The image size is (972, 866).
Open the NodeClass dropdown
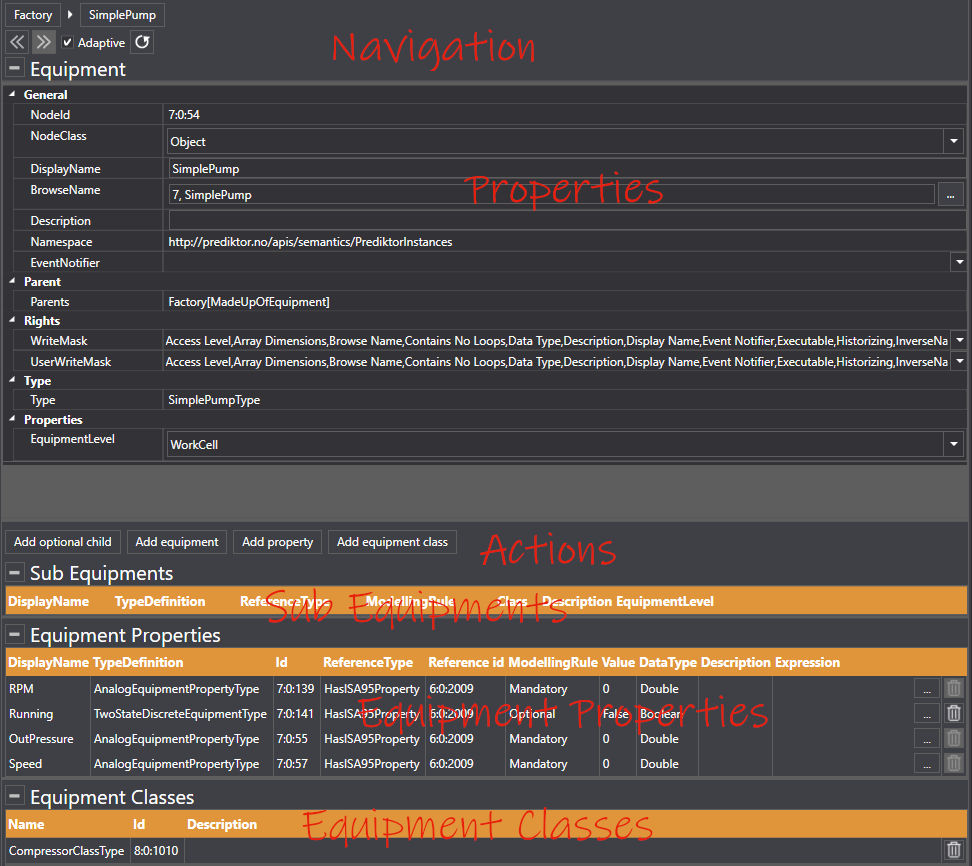tap(954, 142)
